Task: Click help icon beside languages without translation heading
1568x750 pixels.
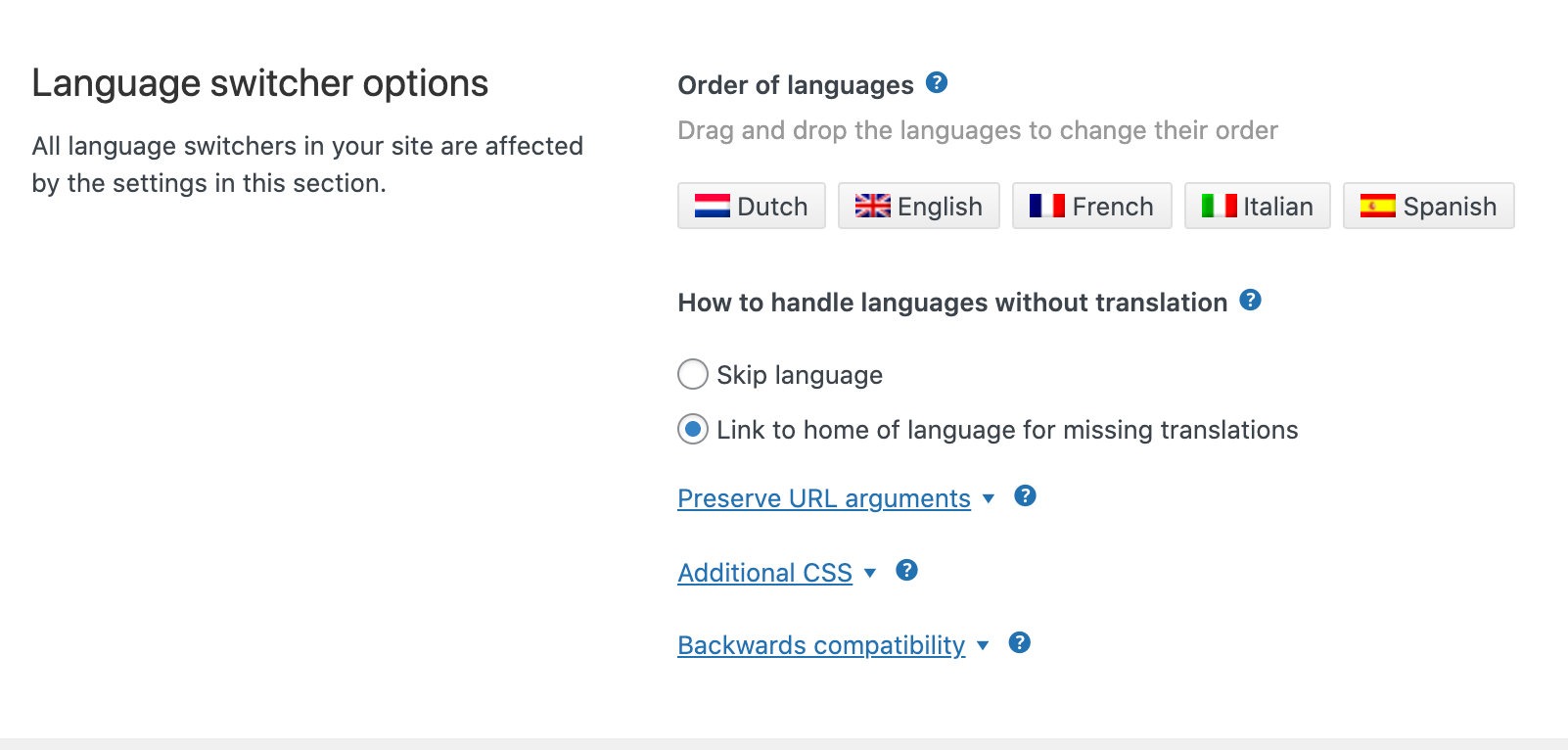Action: tap(1250, 301)
